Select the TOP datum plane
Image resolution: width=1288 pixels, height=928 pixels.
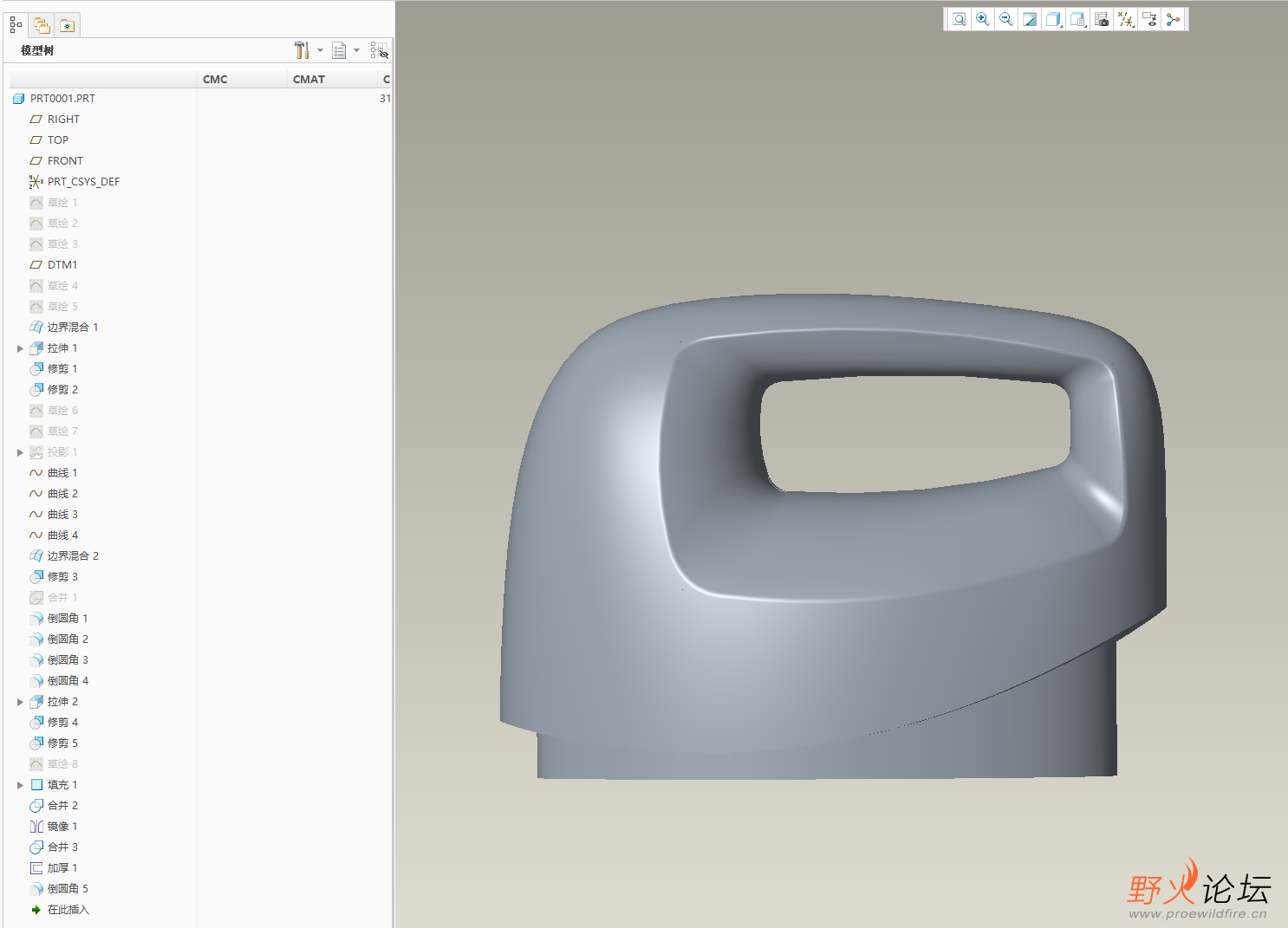[58, 140]
